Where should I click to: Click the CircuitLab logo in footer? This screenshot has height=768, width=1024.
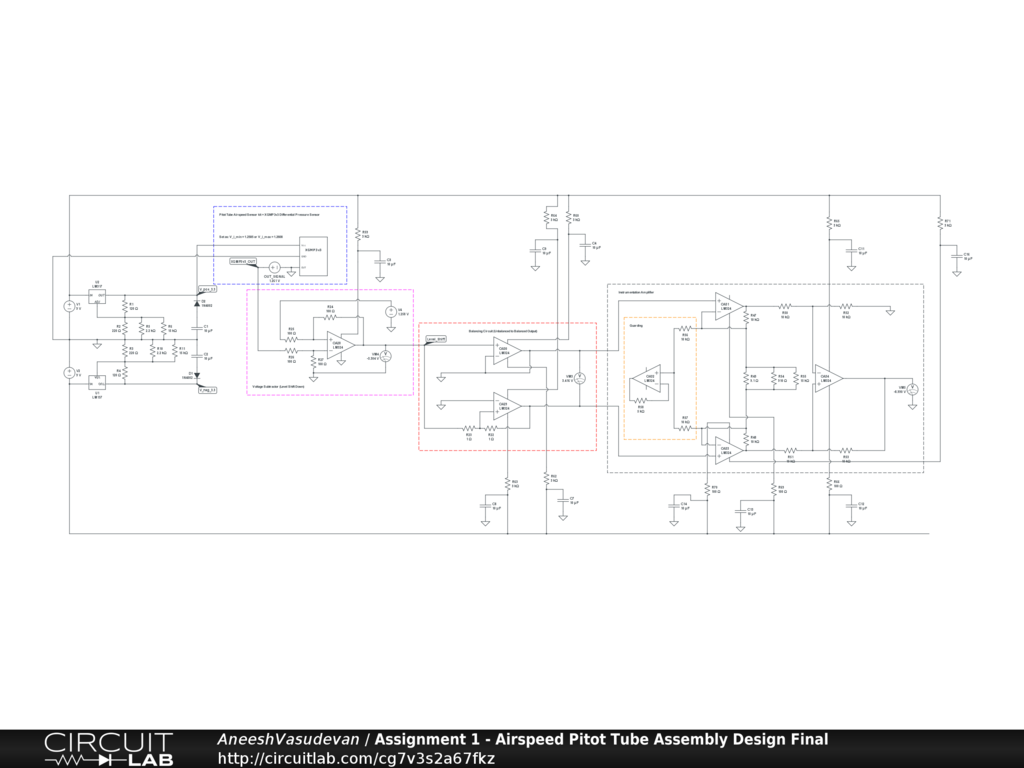108,748
